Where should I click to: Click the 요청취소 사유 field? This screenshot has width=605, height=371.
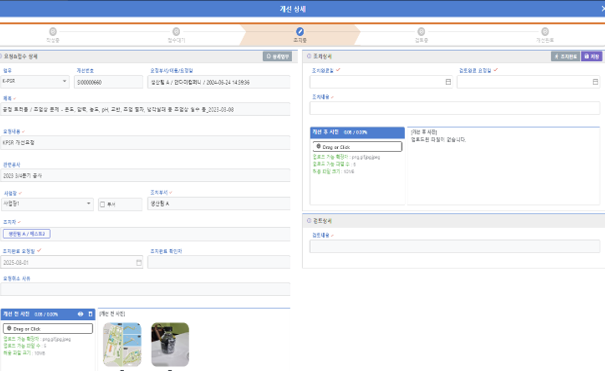145,289
